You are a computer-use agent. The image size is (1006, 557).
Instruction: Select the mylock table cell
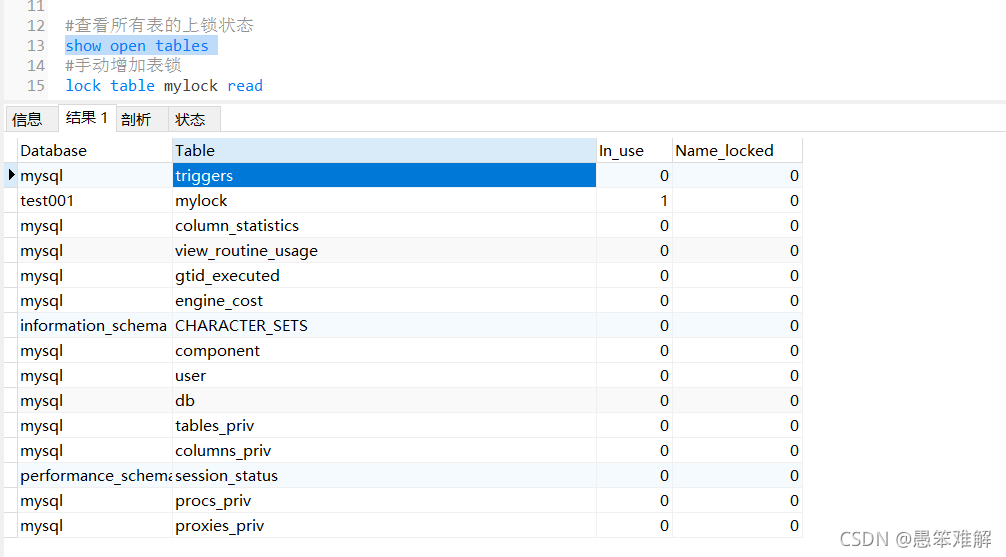(384, 200)
